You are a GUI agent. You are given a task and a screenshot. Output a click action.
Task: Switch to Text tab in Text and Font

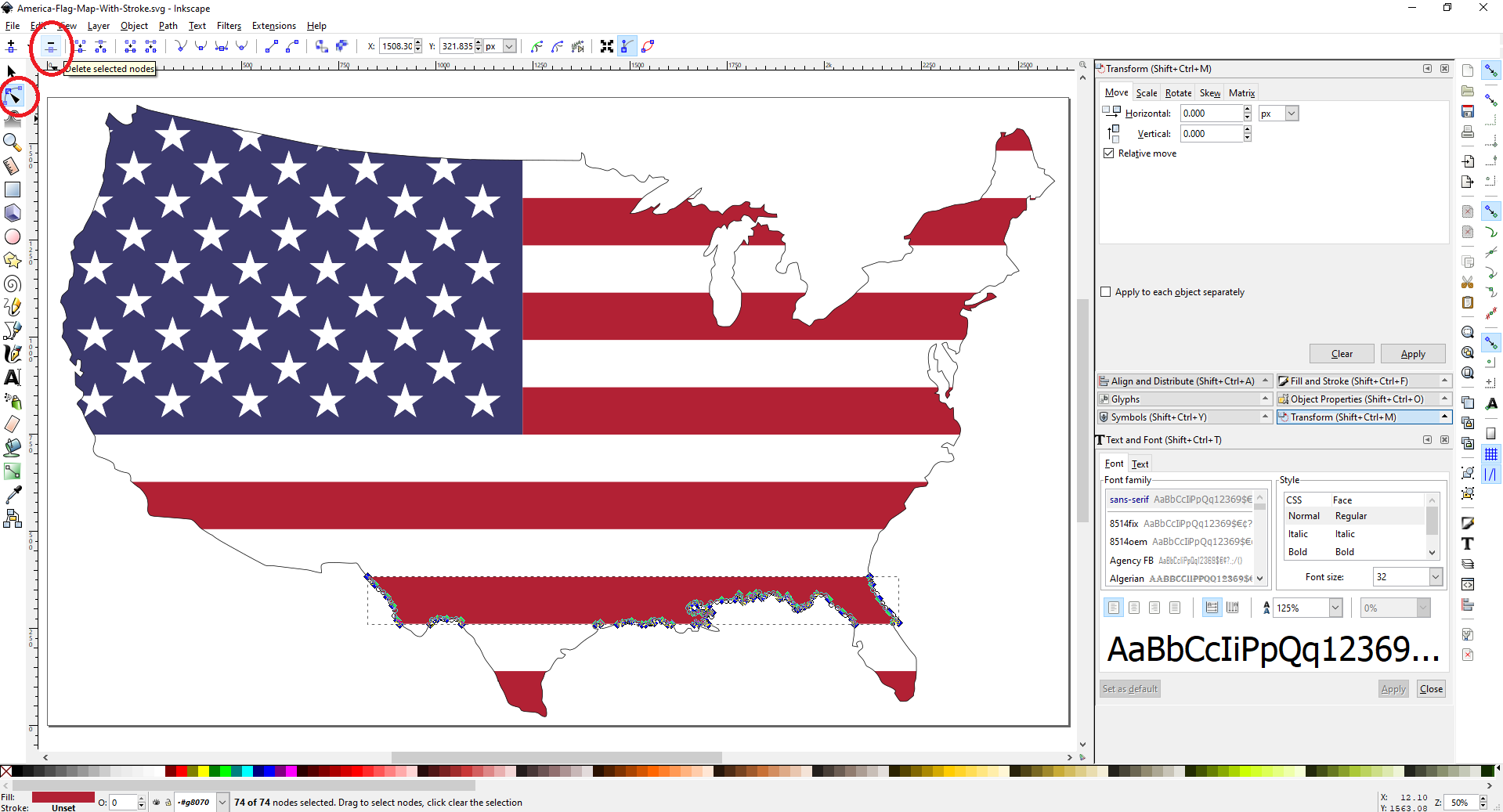click(x=1140, y=464)
